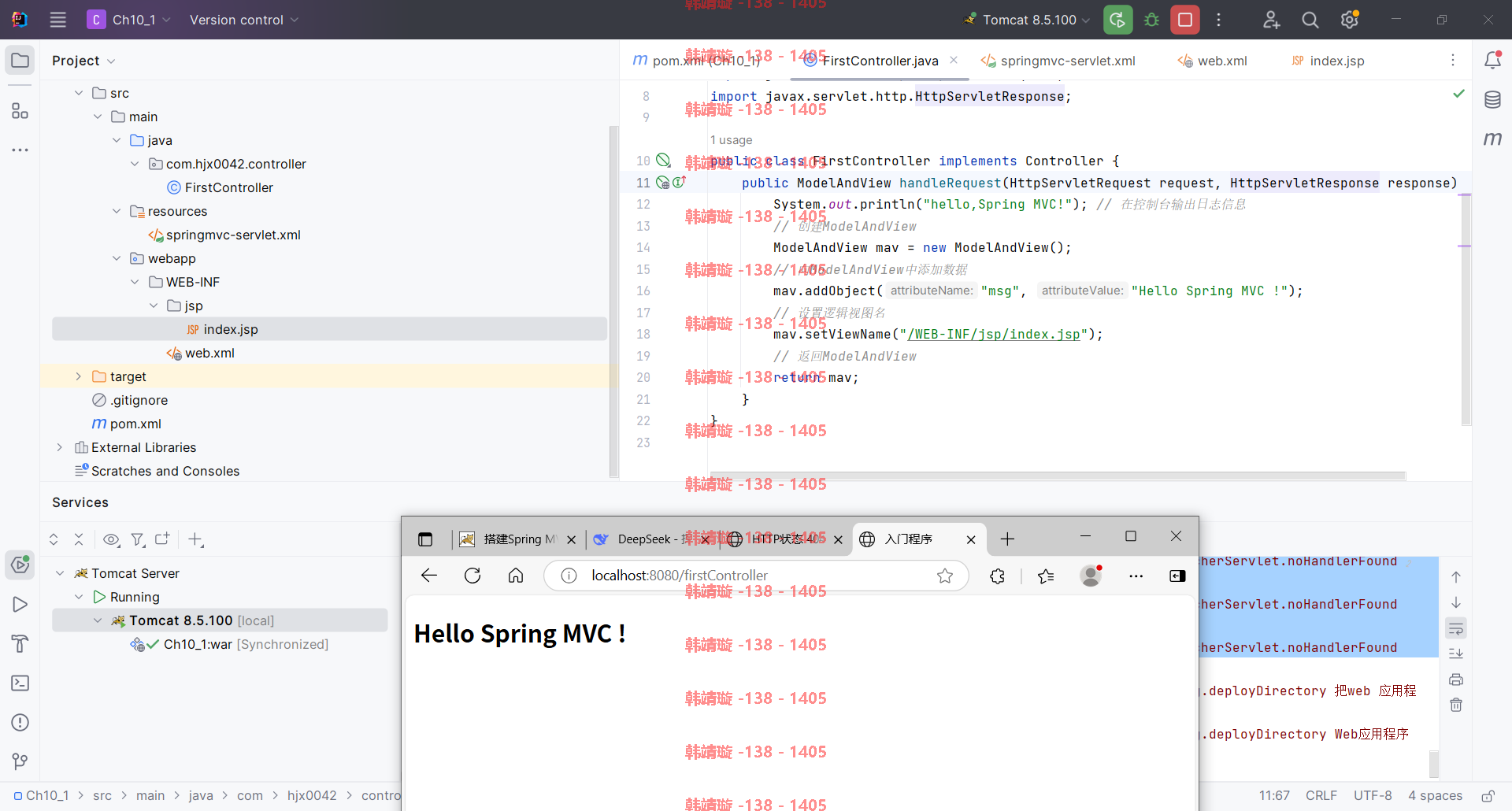Screen dimensions: 1512x811
Task: Click the Project tree vertical scrollbar
Action: coord(613,301)
